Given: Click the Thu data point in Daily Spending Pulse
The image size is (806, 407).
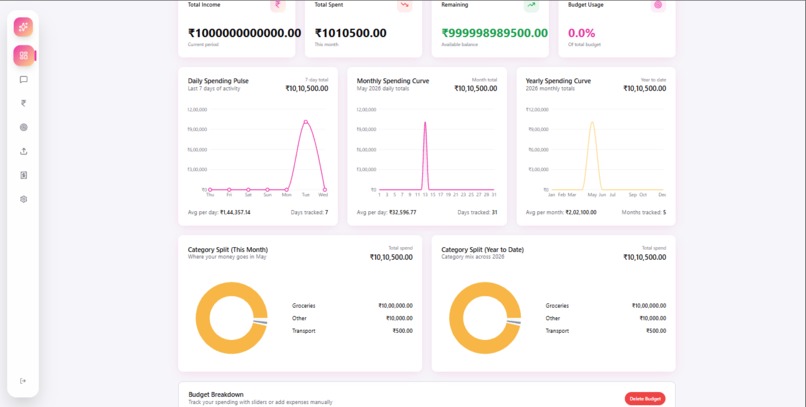Looking at the screenshot, I should pos(210,190).
